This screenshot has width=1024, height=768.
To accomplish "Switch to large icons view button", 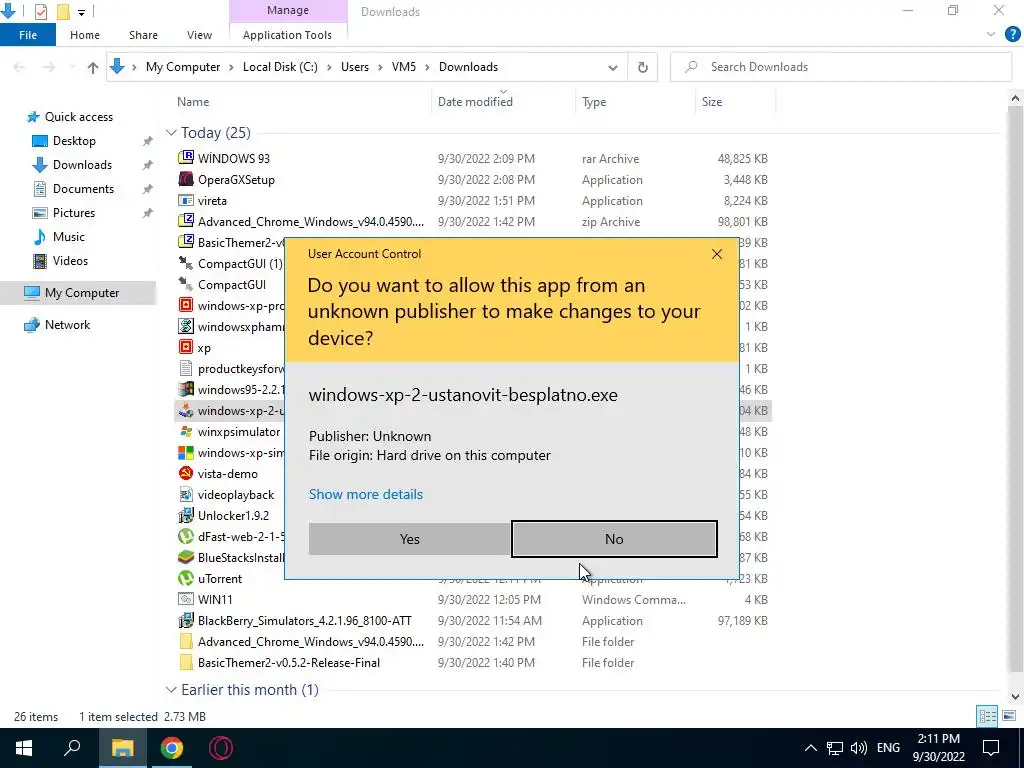I will coord(1009,716).
